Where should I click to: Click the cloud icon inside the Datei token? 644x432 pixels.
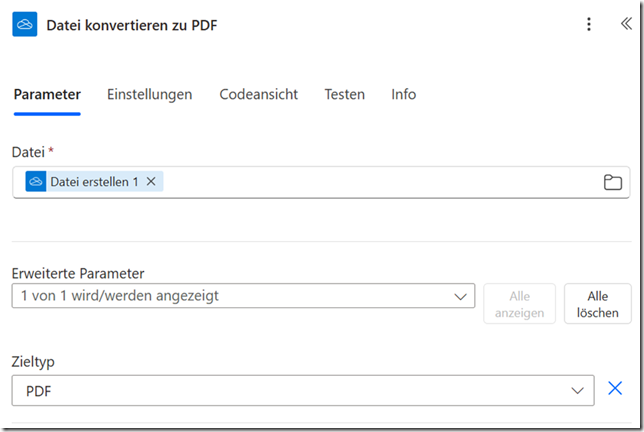point(36,182)
